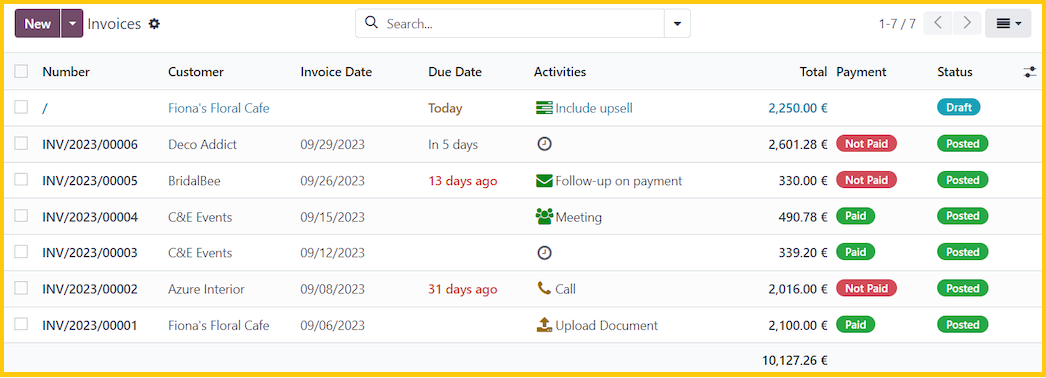Click Not Paid badge for Deco Addict
The height and width of the screenshot is (378, 1046).
pyautogui.click(x=867, y=143)
